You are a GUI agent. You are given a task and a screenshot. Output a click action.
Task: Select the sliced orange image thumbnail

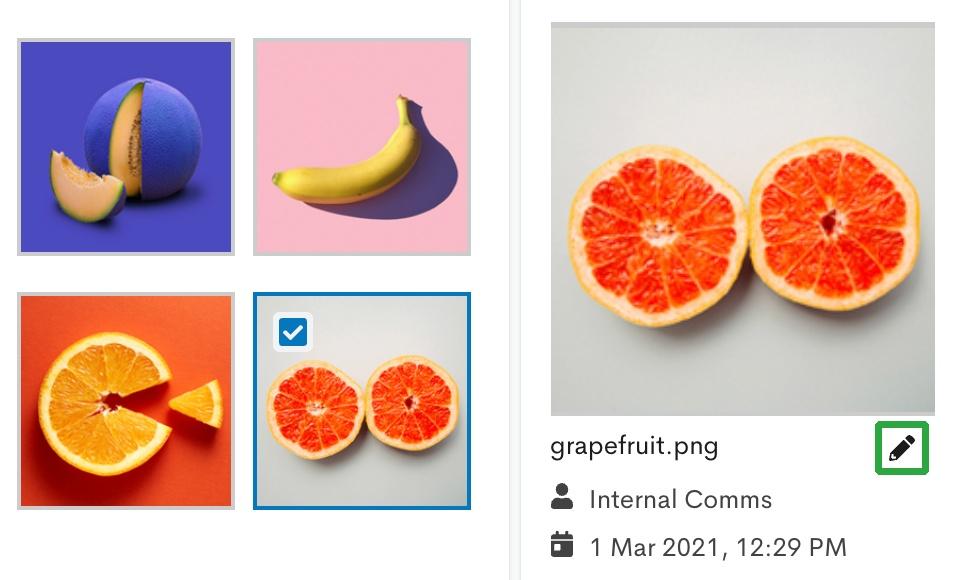126,401
